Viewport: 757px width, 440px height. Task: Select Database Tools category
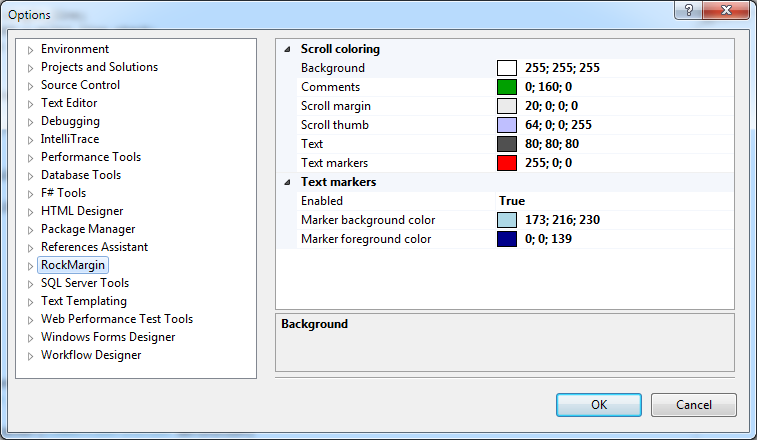point(81,175)
